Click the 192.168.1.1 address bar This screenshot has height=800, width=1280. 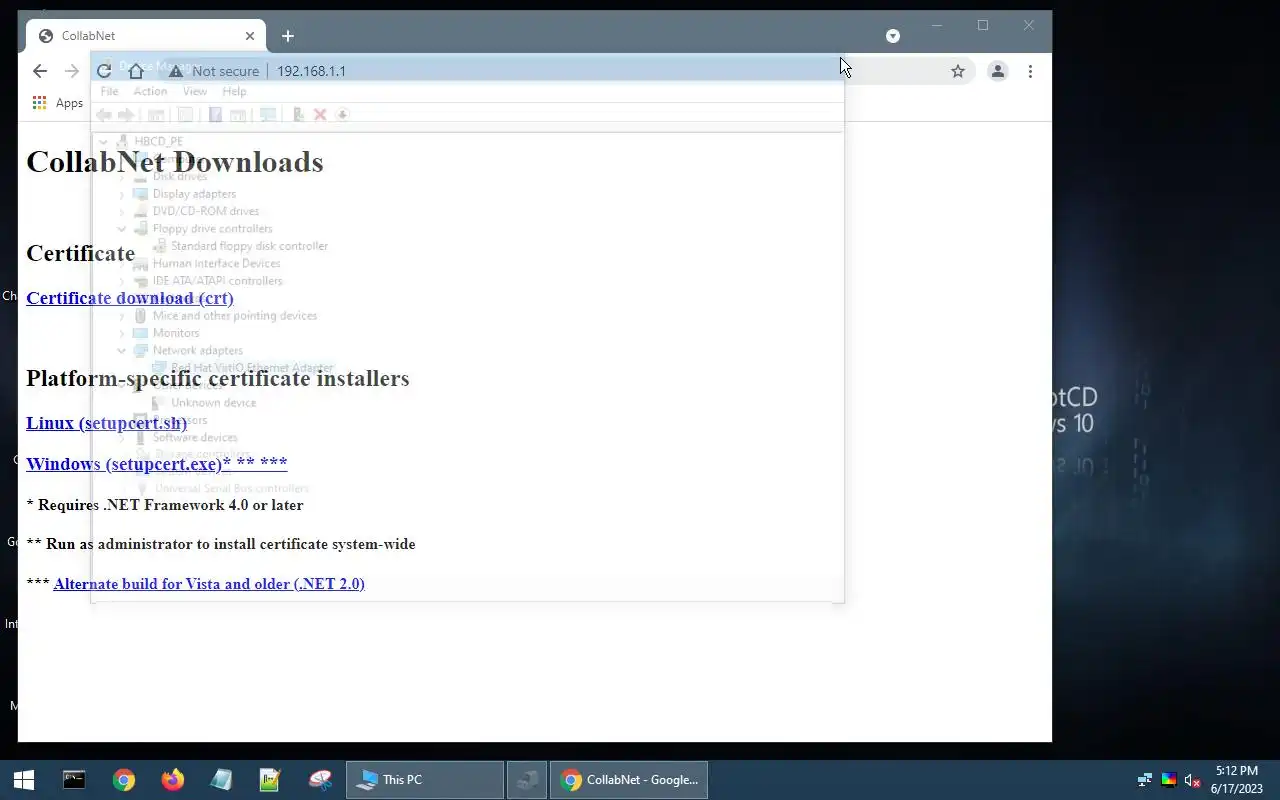coord(311,71)
